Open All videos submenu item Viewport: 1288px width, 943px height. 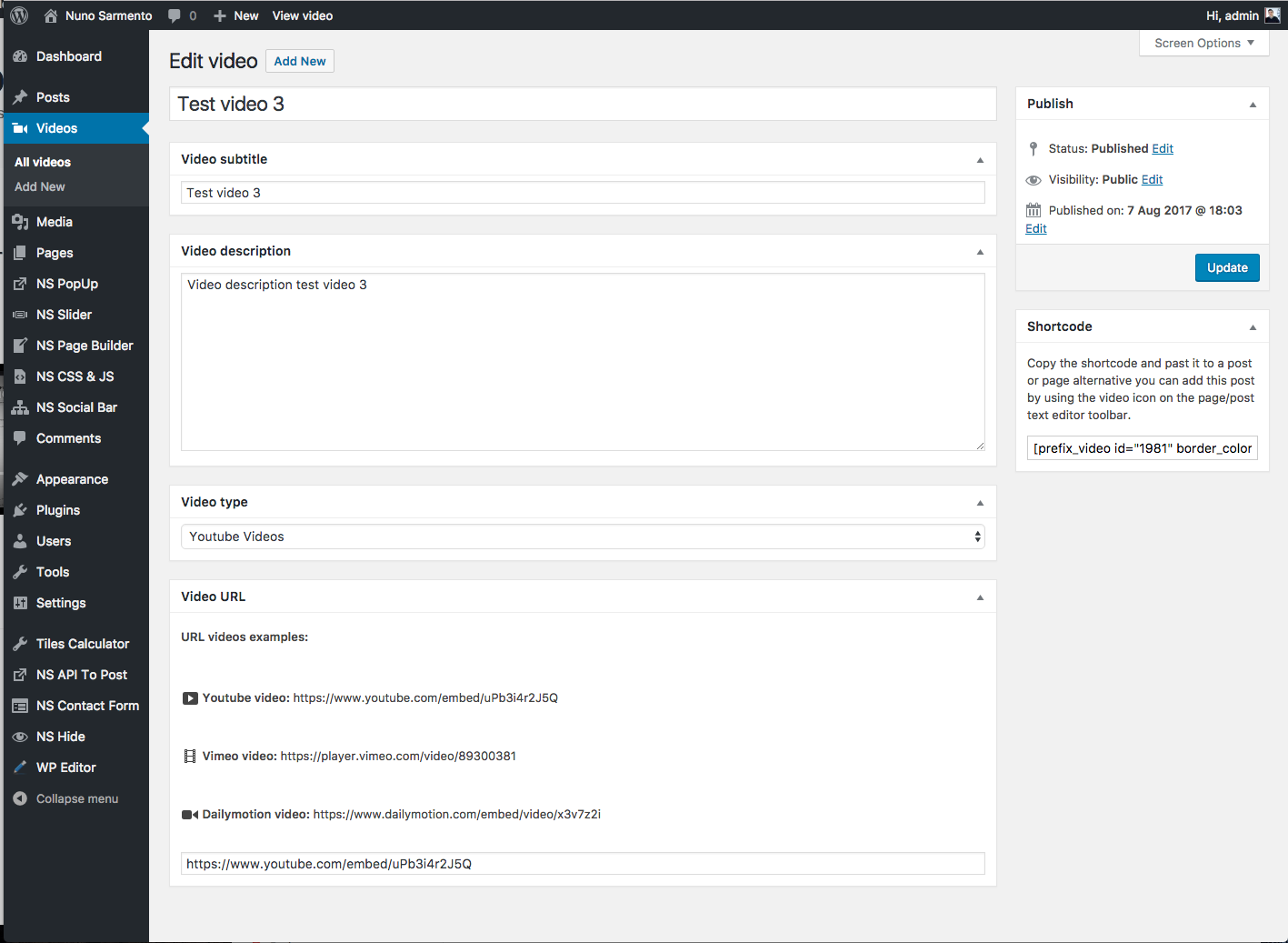click(43, 162)
